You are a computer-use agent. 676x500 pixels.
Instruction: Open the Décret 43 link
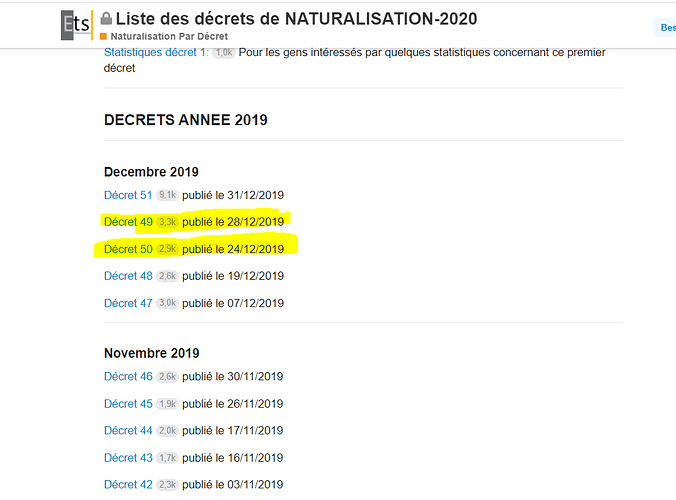pos(128,458)
